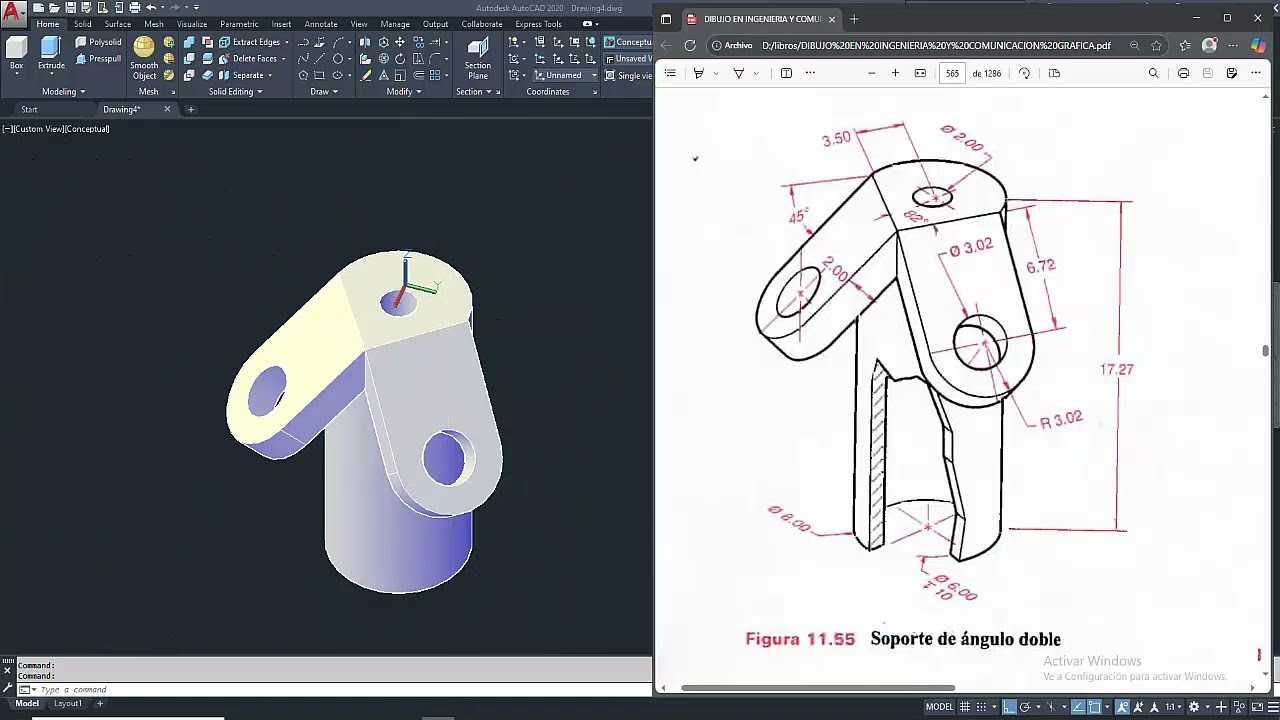This screenshot has width=1280, height=720.
Task: Choose the Polysolid tool
Action: click(x=98, y=42)
